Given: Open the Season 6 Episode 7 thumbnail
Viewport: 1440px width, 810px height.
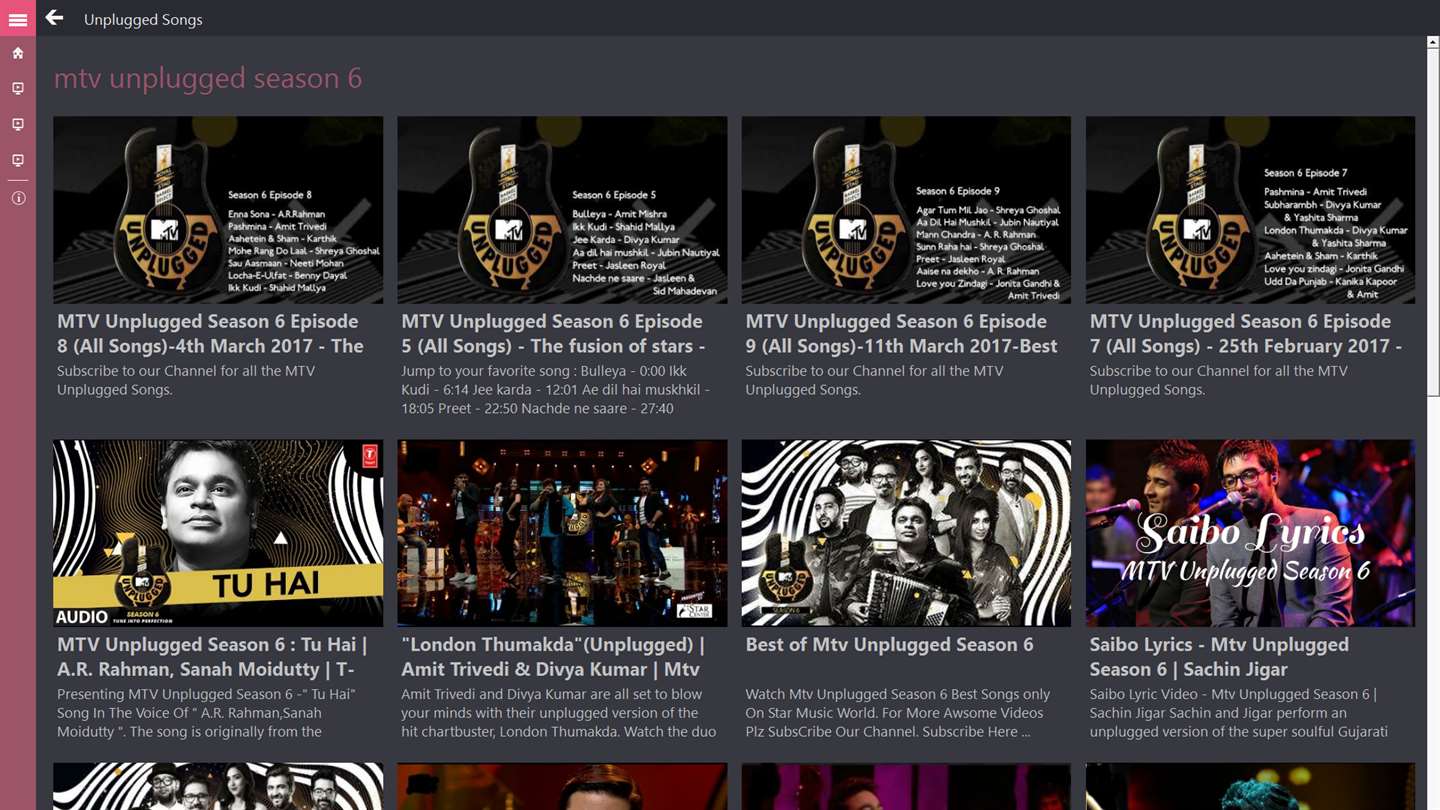Looking at the screenshot, I should tap(1250, 210).
